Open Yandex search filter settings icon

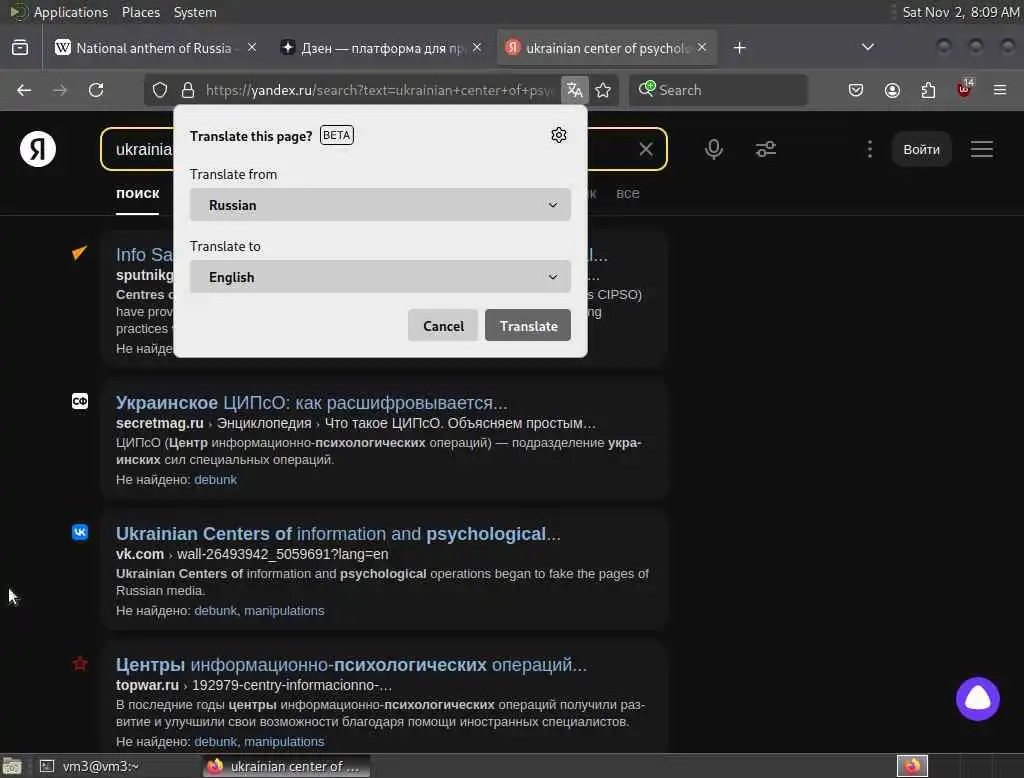coord(765,150)
